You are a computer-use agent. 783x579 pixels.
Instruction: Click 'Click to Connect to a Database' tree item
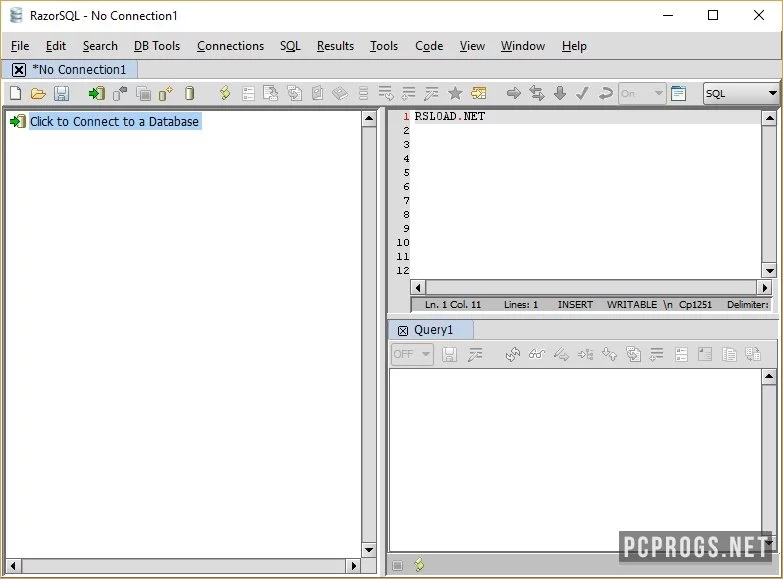[x=114, y=121]
